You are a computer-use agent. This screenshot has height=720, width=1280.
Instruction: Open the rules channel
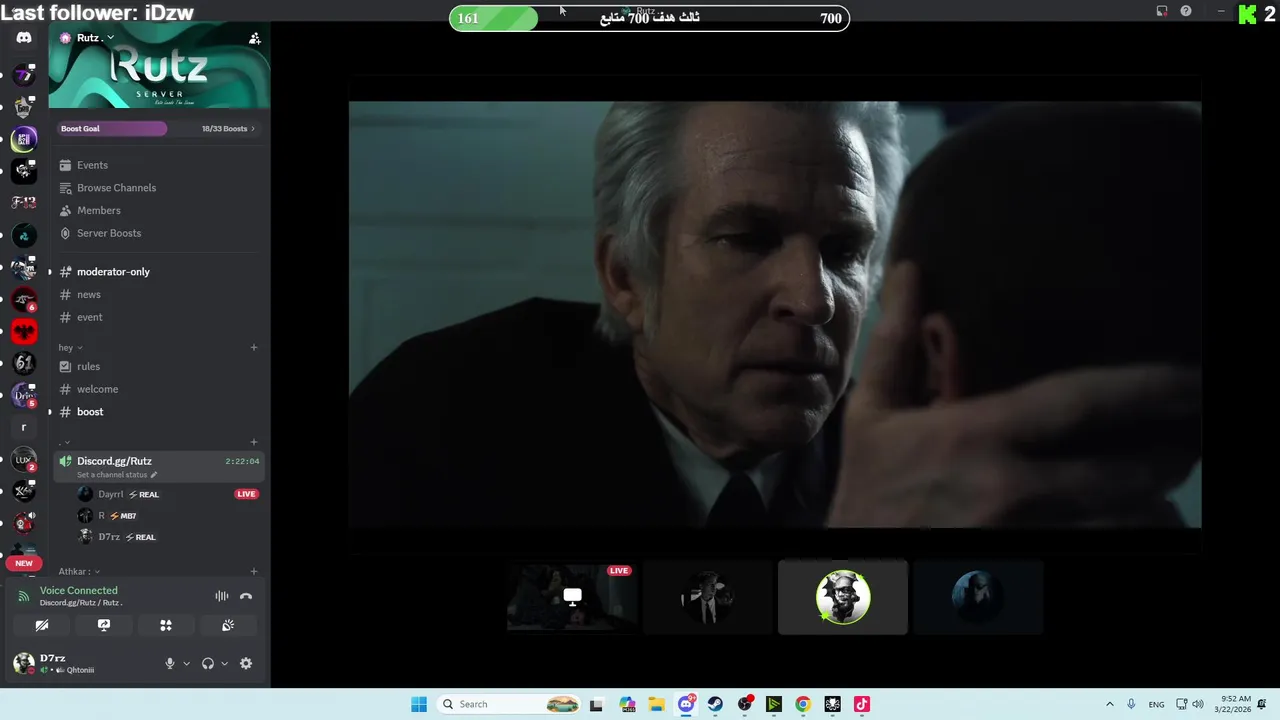(x=160, y=366)
